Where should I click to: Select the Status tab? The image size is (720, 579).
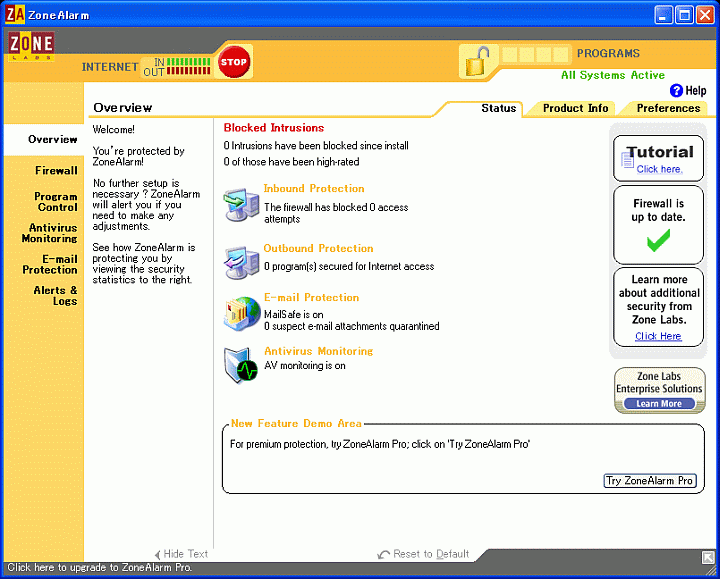[x=498, y=108]
